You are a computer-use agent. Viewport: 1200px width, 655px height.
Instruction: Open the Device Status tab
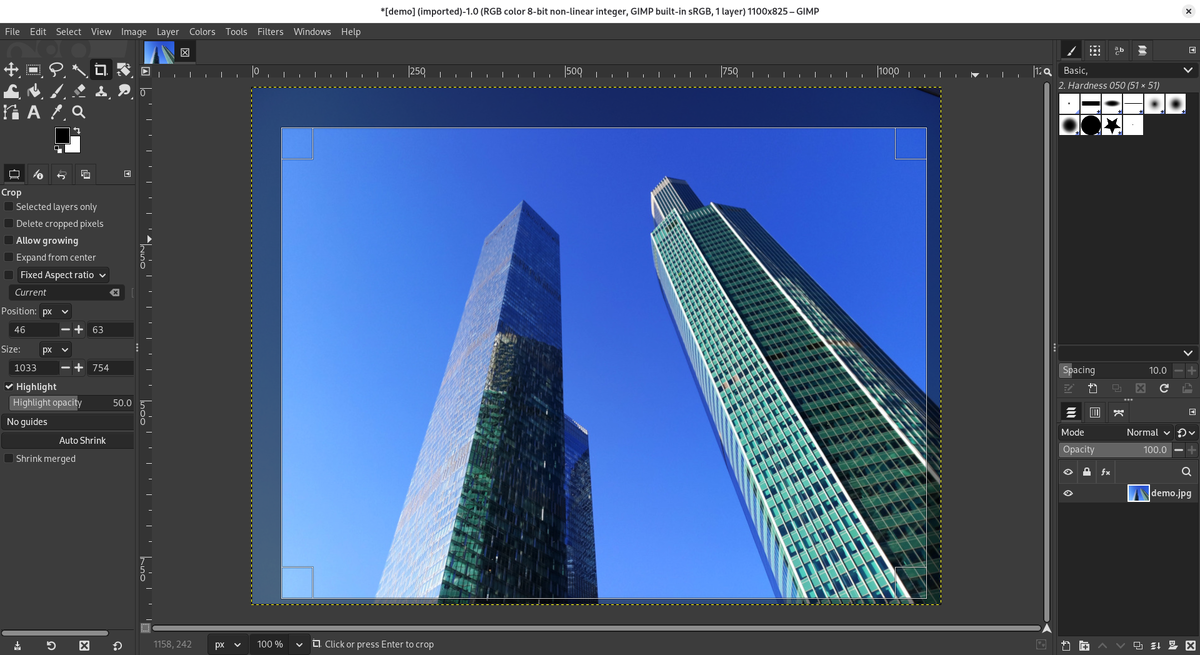(38, 174)
